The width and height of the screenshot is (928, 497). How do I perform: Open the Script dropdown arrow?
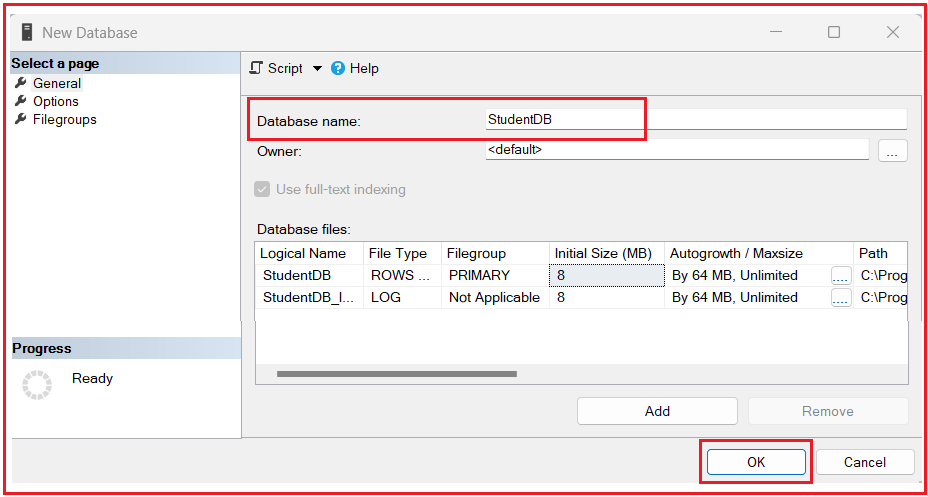(x=317, y=69)
